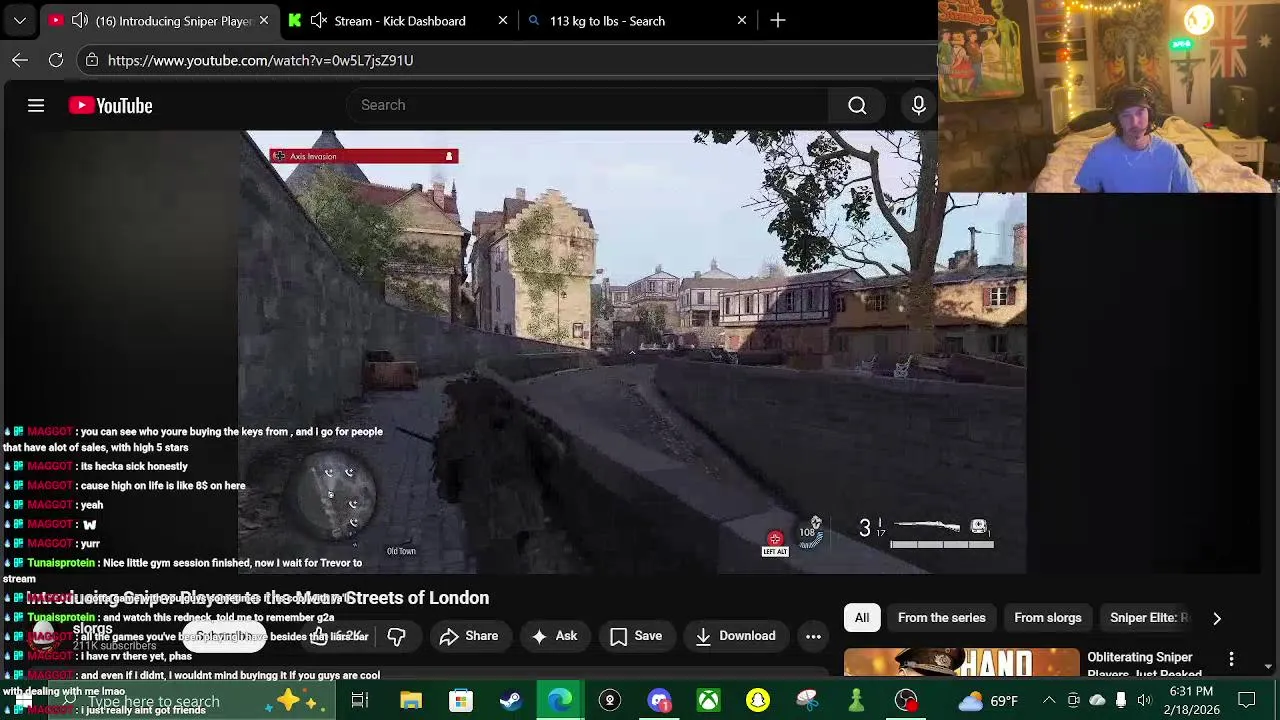Select the All filter chip

click(x=862, y=618)
